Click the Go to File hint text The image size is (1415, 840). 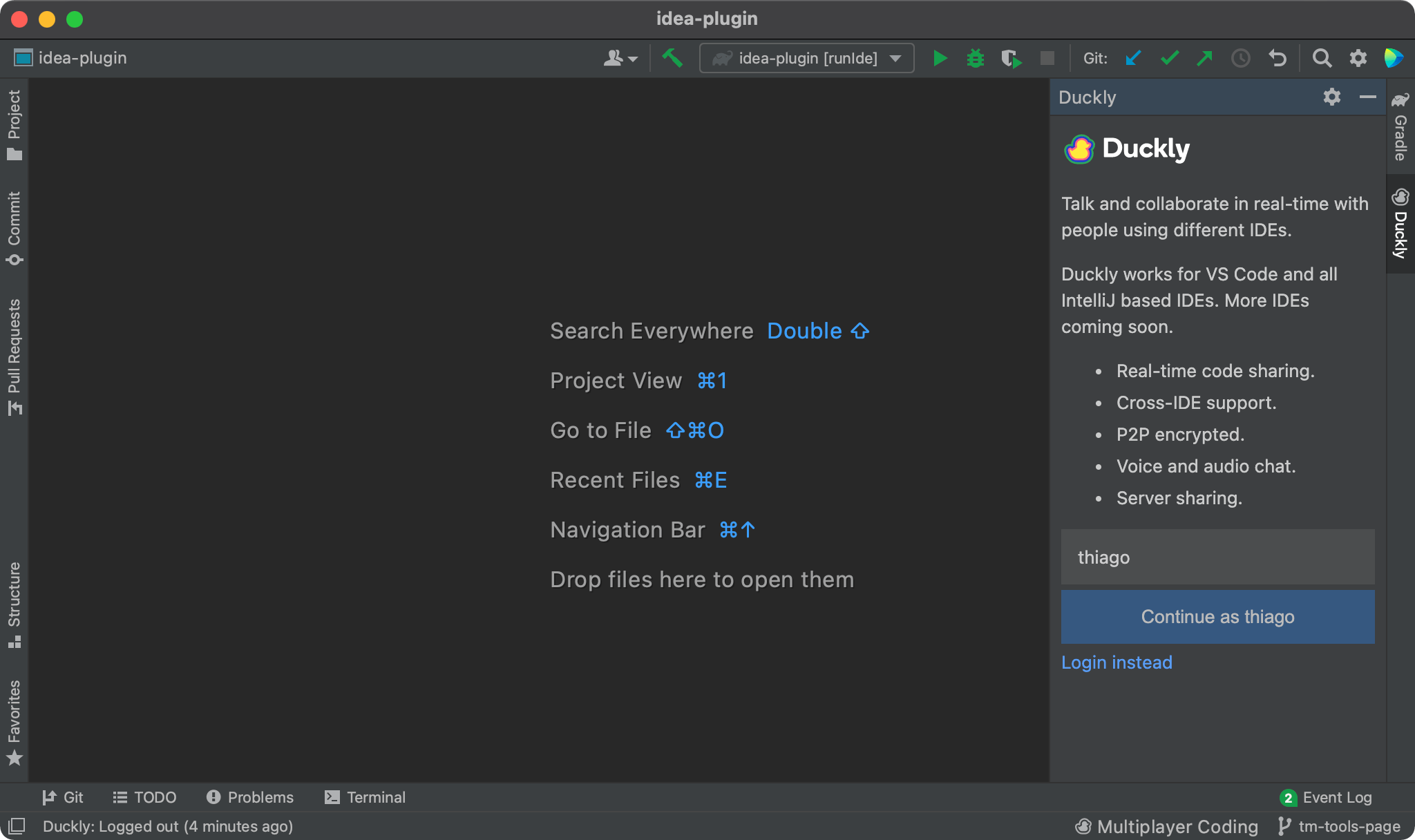point(600,430)
